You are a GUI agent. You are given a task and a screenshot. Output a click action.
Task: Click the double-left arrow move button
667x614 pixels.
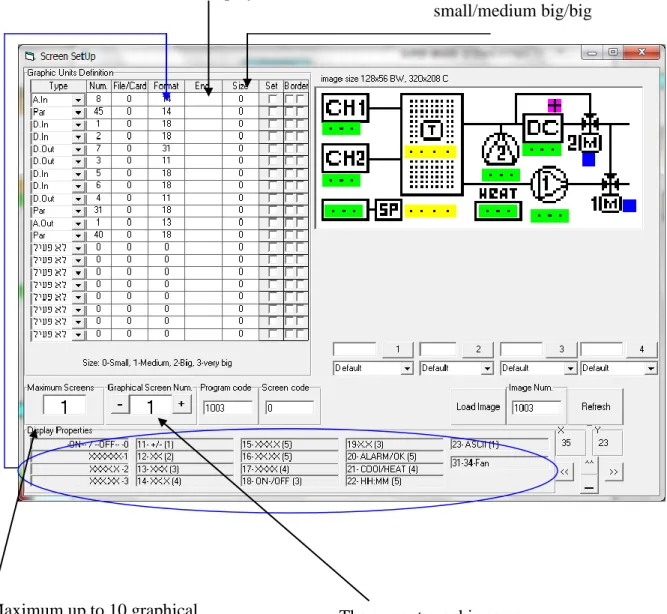point(564,472)
